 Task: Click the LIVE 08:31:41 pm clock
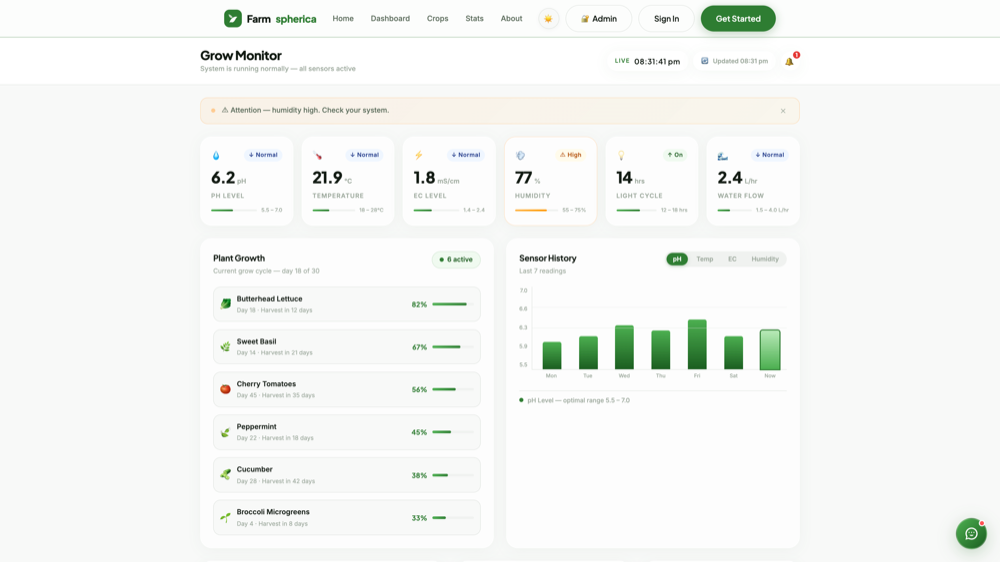point(647,61)
